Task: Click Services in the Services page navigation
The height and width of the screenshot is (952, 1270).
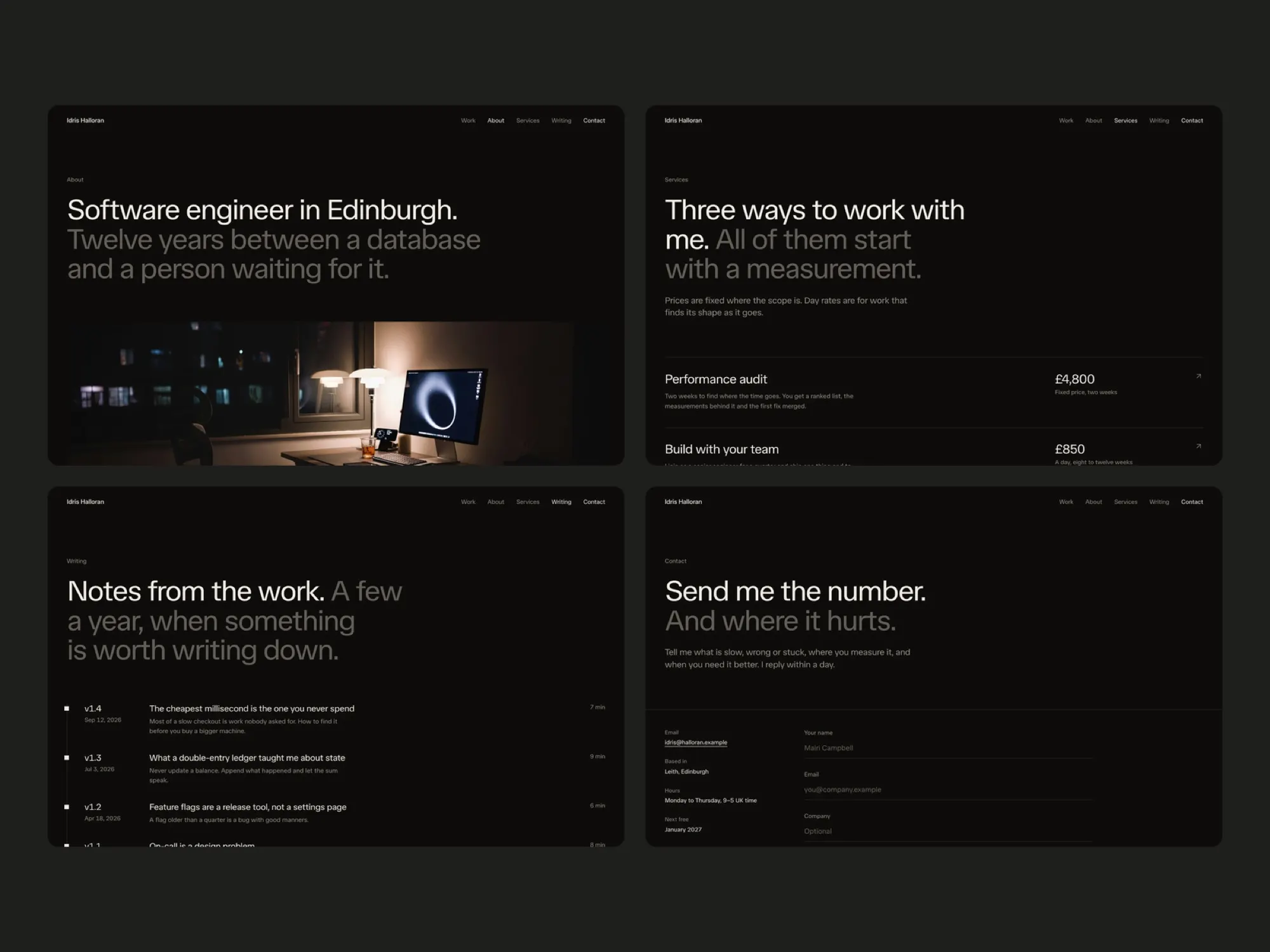Action: pyautogui.click(x=1126, y=121)
